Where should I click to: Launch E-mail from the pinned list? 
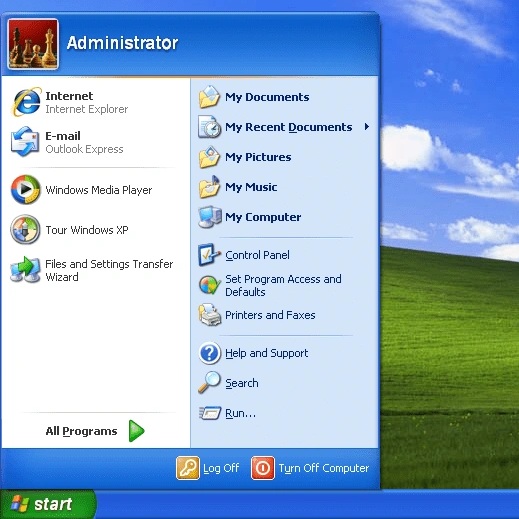(x=95, y=142)
